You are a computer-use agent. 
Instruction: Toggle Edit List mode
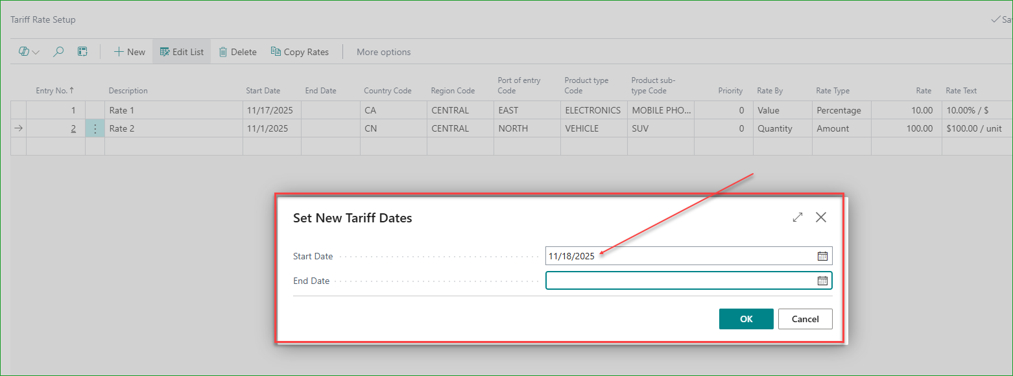click(x=182, y=52)
